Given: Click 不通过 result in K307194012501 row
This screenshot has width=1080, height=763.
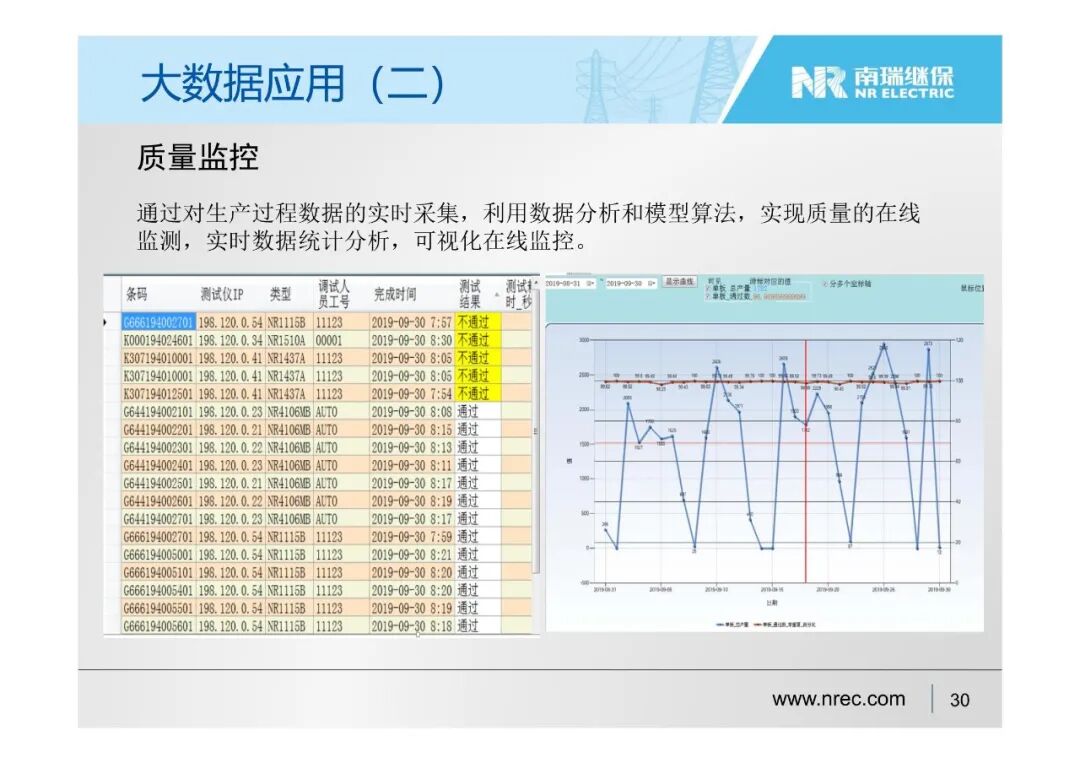Looking at the screenshot, I should 477,394.
